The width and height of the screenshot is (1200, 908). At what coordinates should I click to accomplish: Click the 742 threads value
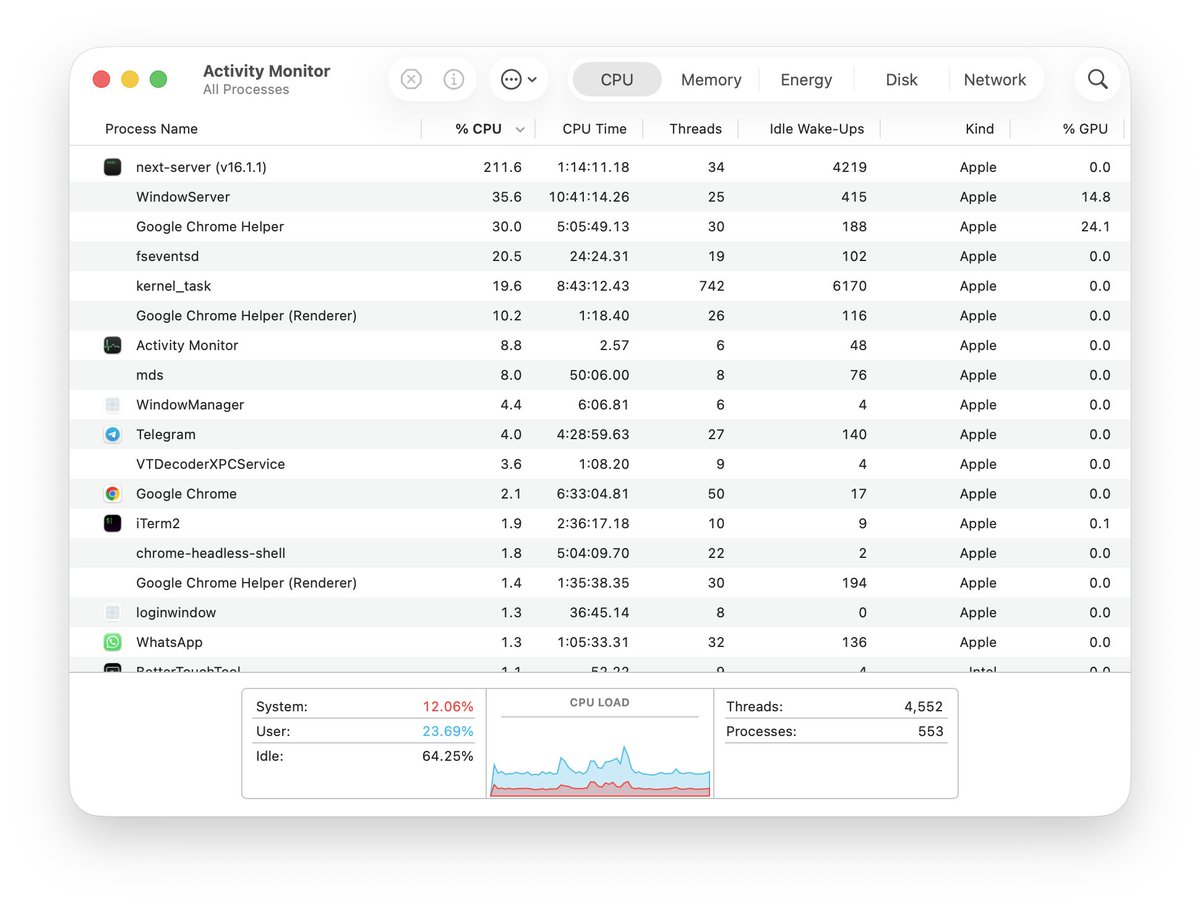point(710,286)
